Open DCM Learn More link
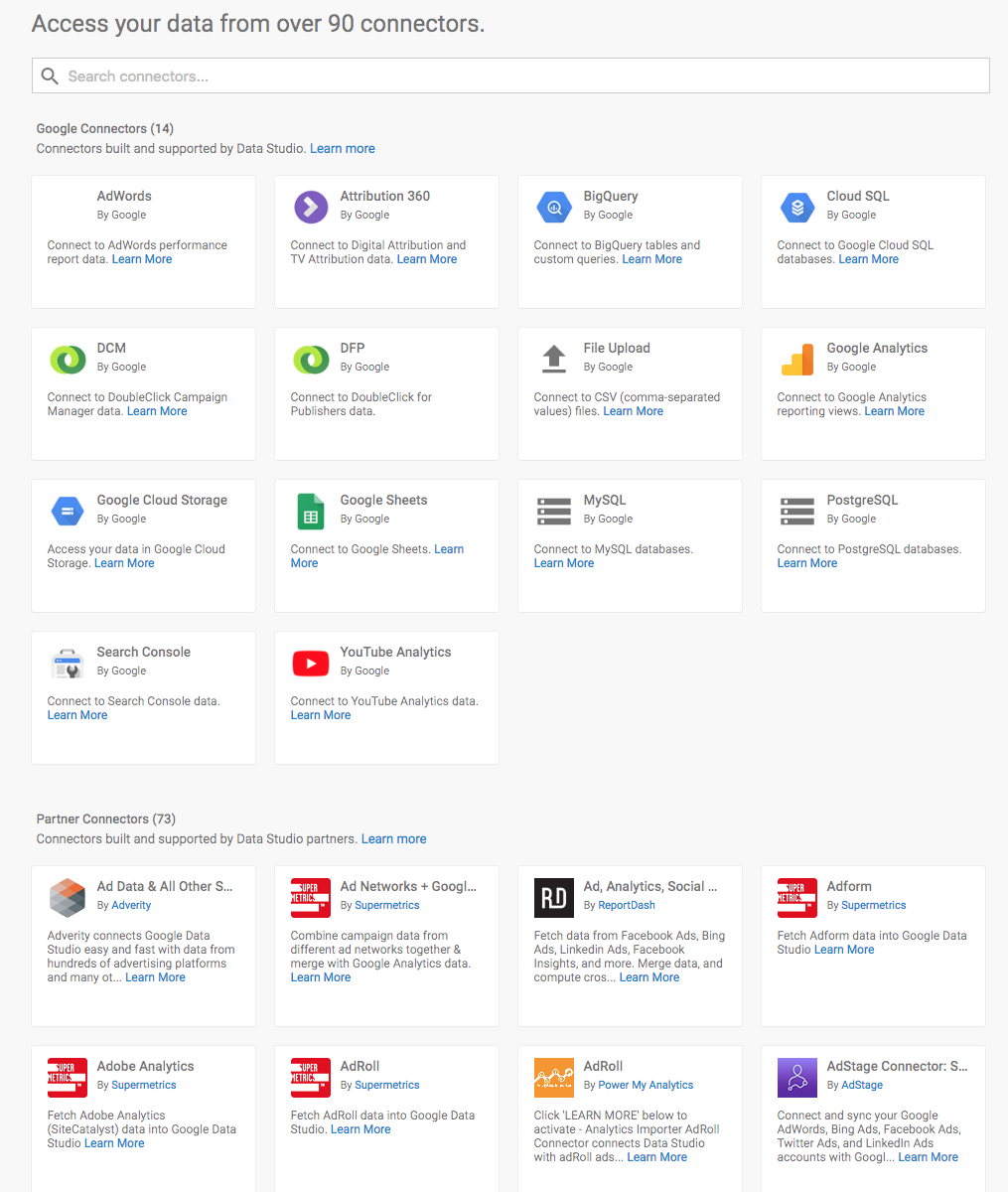 (157, 411)
